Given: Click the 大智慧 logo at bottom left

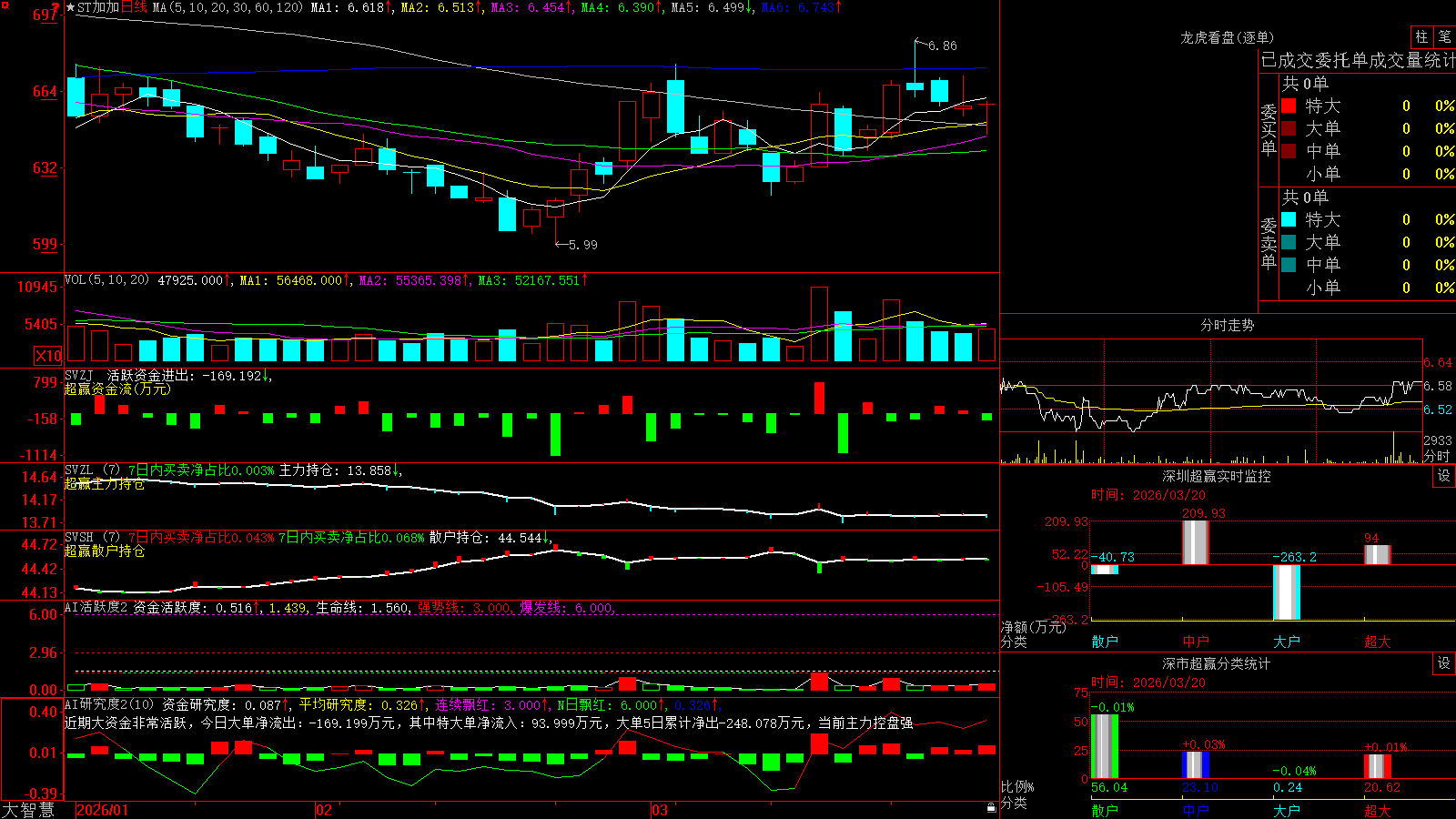Looking at the screenshot, I should (28, 810).
